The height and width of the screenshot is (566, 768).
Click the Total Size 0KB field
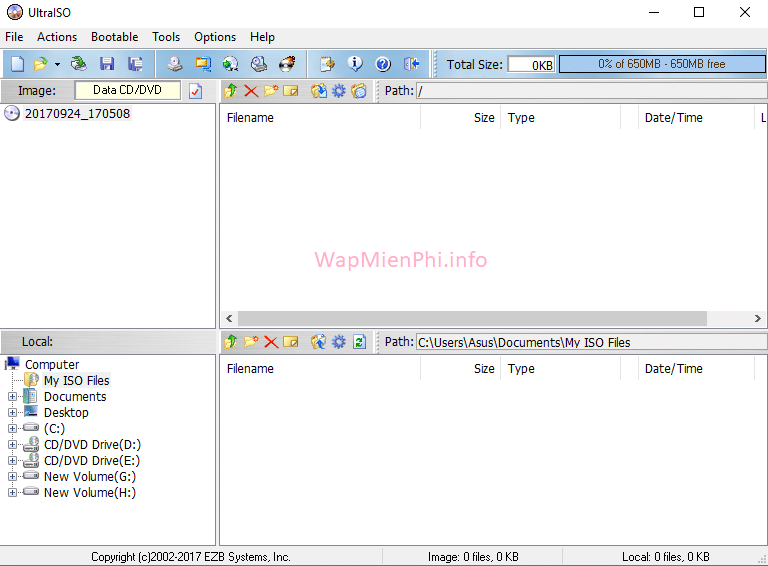click(531, 65)
